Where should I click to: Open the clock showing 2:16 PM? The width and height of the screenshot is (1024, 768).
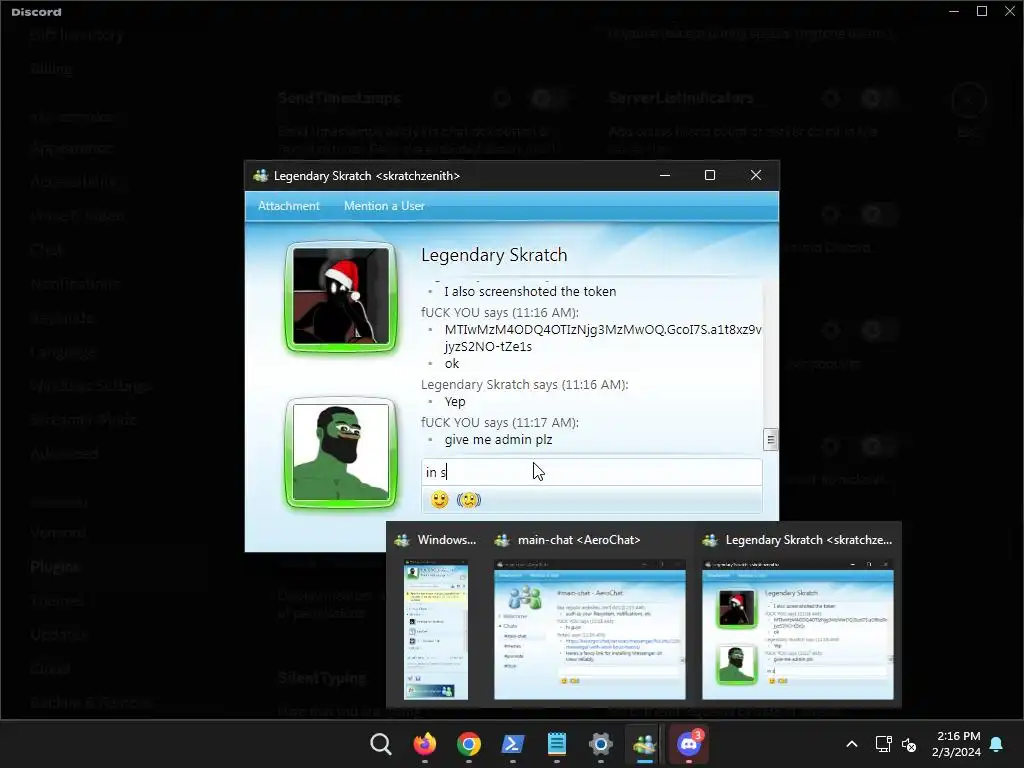point(956,744)
